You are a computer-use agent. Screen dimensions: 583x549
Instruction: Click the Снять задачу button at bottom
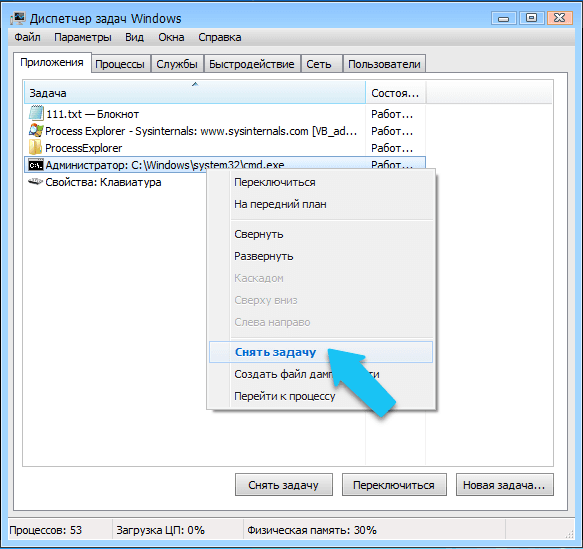point(284,484)
